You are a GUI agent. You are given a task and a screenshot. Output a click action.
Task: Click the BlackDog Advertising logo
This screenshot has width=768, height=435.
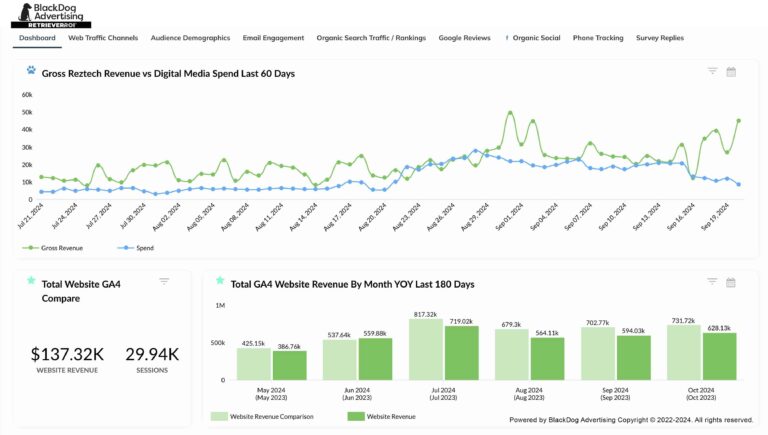(x=51, y=15)
